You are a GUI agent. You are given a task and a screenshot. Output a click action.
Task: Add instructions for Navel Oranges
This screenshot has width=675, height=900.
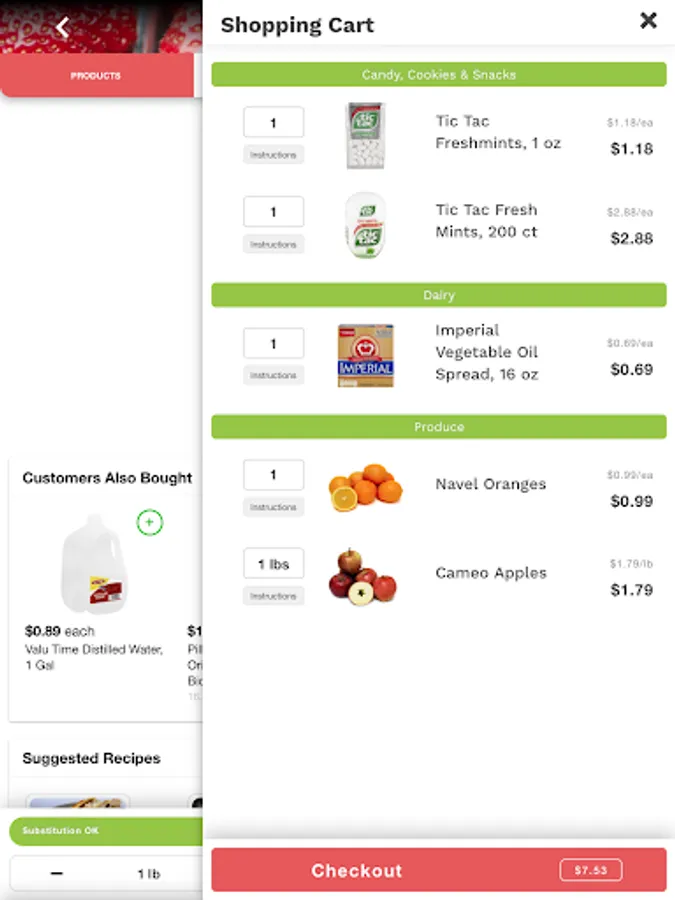point(273,507)
